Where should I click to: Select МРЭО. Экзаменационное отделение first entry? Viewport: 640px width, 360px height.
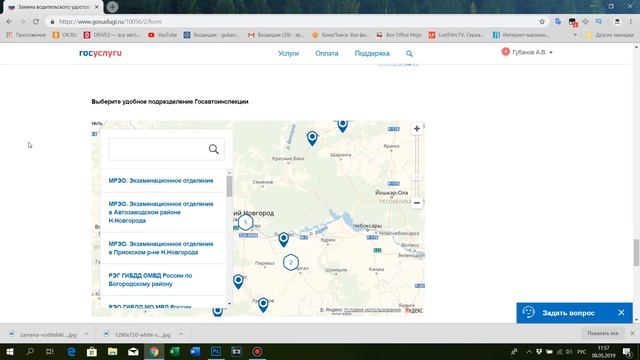[x=161, y=180]
